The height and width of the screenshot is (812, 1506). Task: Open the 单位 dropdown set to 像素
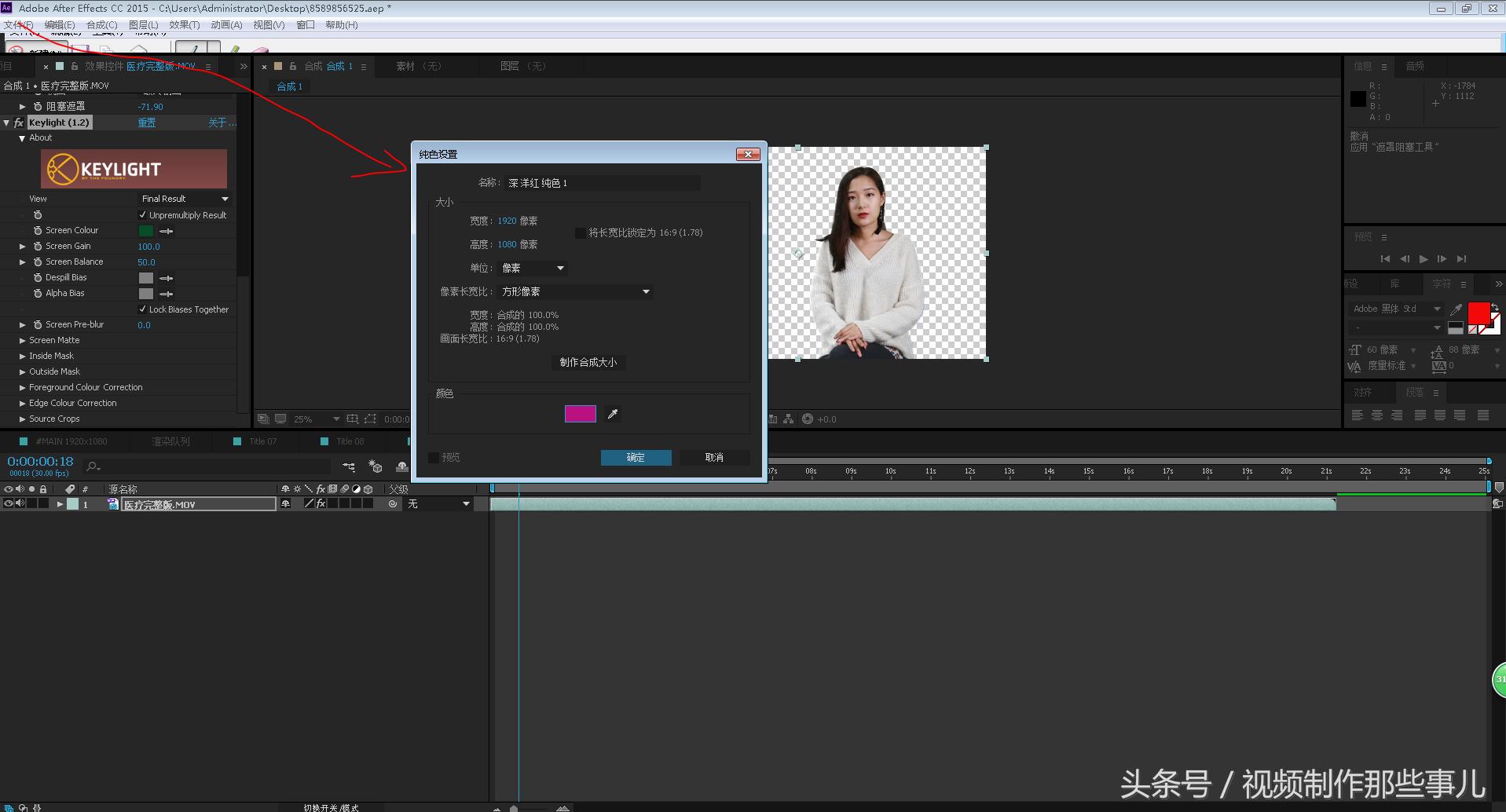coord(532,268)
